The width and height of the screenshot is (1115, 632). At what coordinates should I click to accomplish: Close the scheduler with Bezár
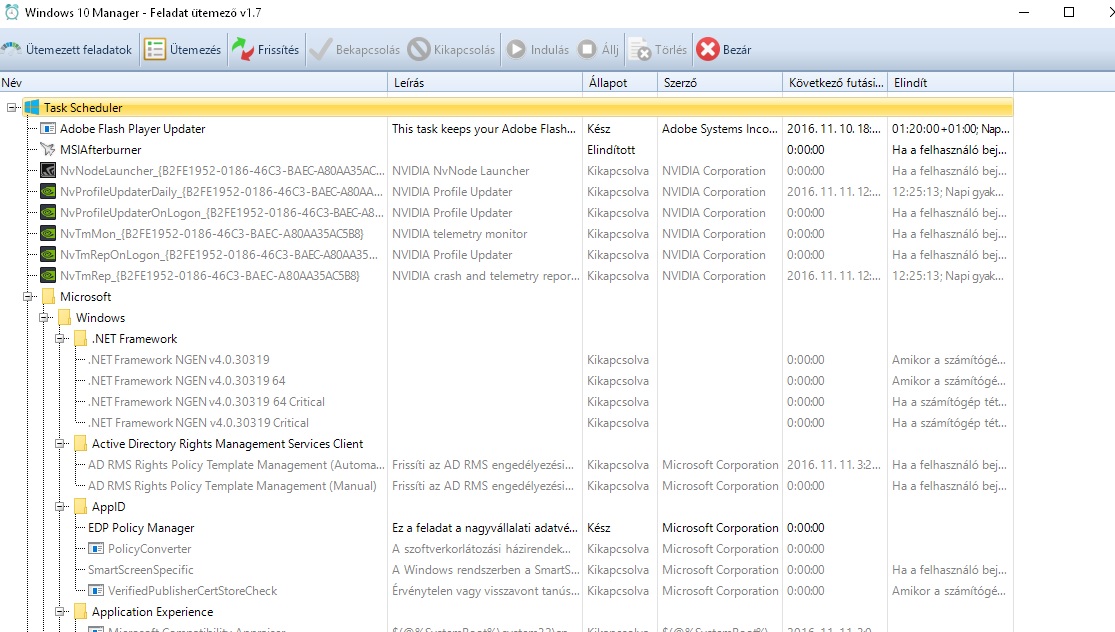(x=723, y=50)
